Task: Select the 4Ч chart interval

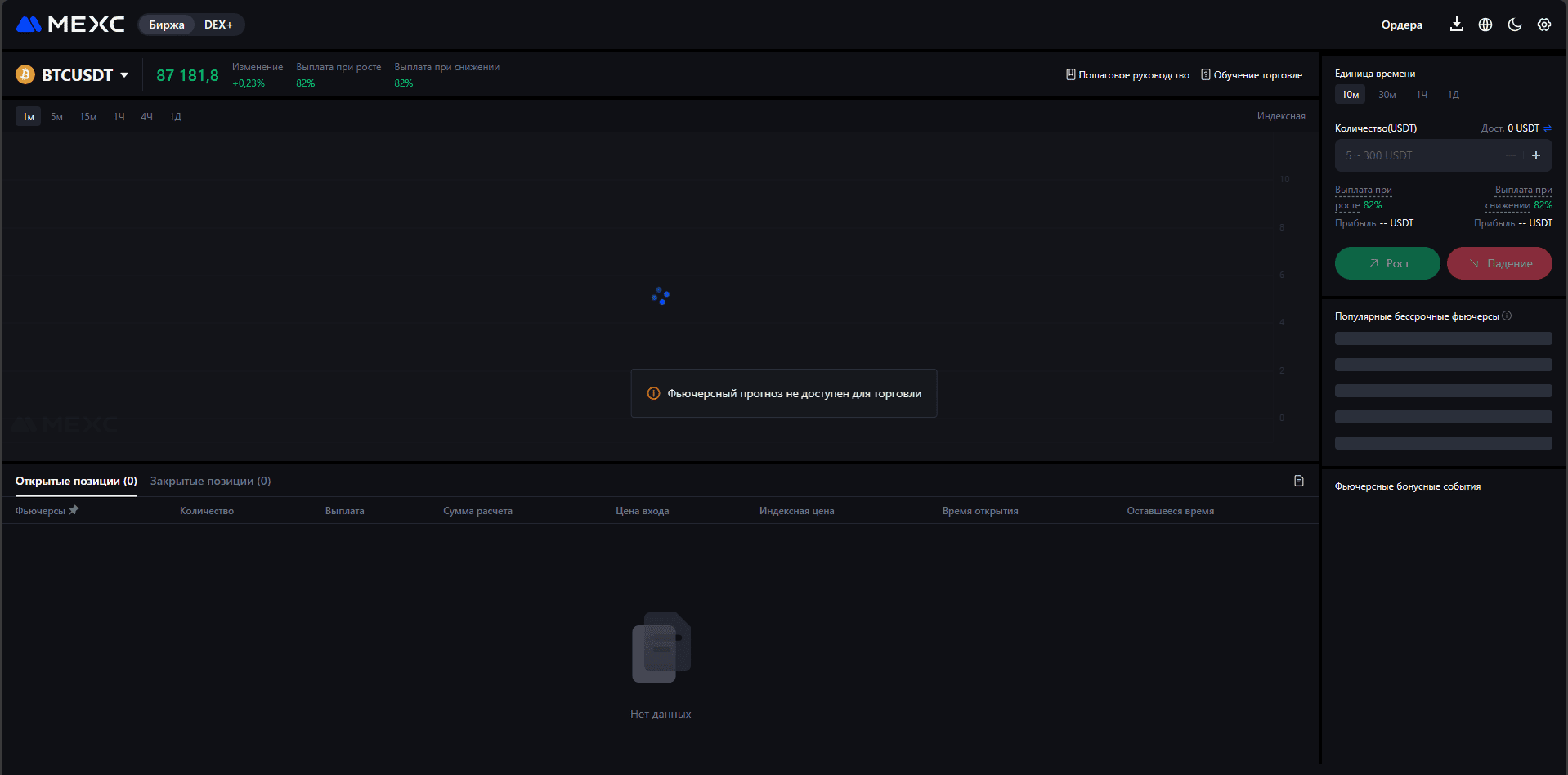Action: coord(146,117)
